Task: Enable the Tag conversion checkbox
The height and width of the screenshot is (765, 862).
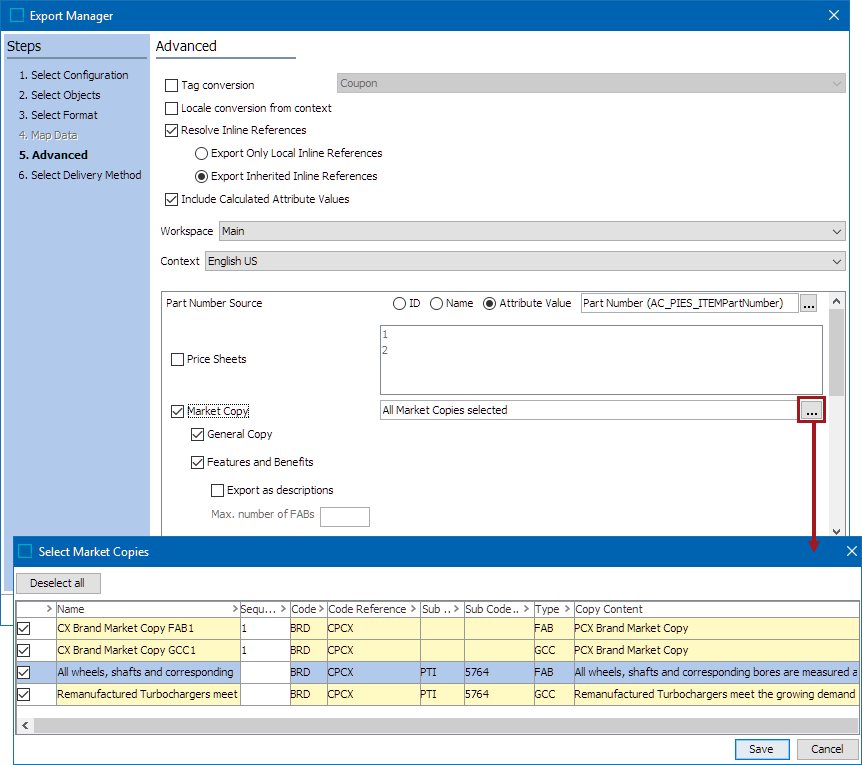Action: (172, 86)
